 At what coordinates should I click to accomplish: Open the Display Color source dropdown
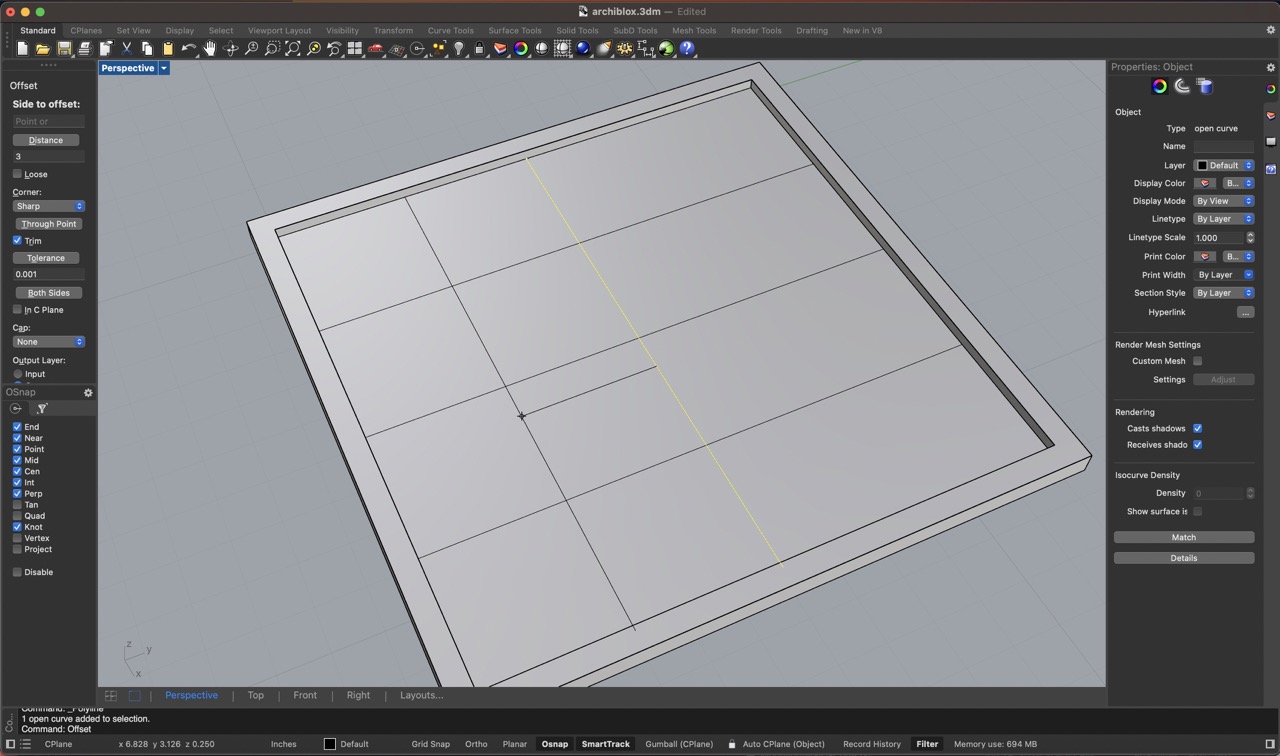(x=1238, y=183)
